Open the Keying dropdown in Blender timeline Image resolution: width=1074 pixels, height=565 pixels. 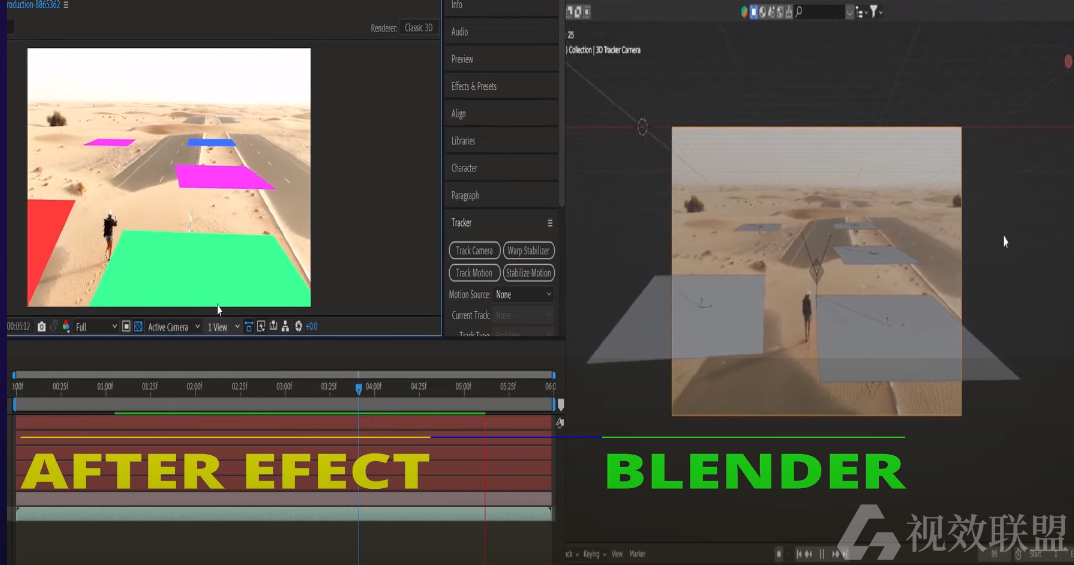[595, 554]
